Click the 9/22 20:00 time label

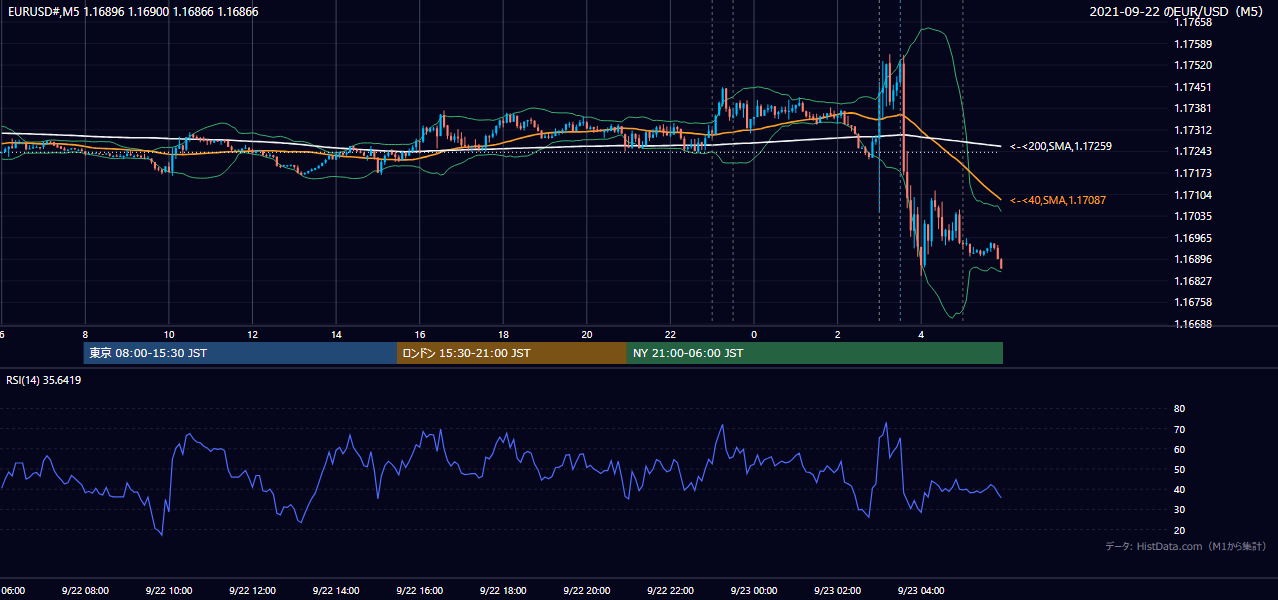point(586,591)
